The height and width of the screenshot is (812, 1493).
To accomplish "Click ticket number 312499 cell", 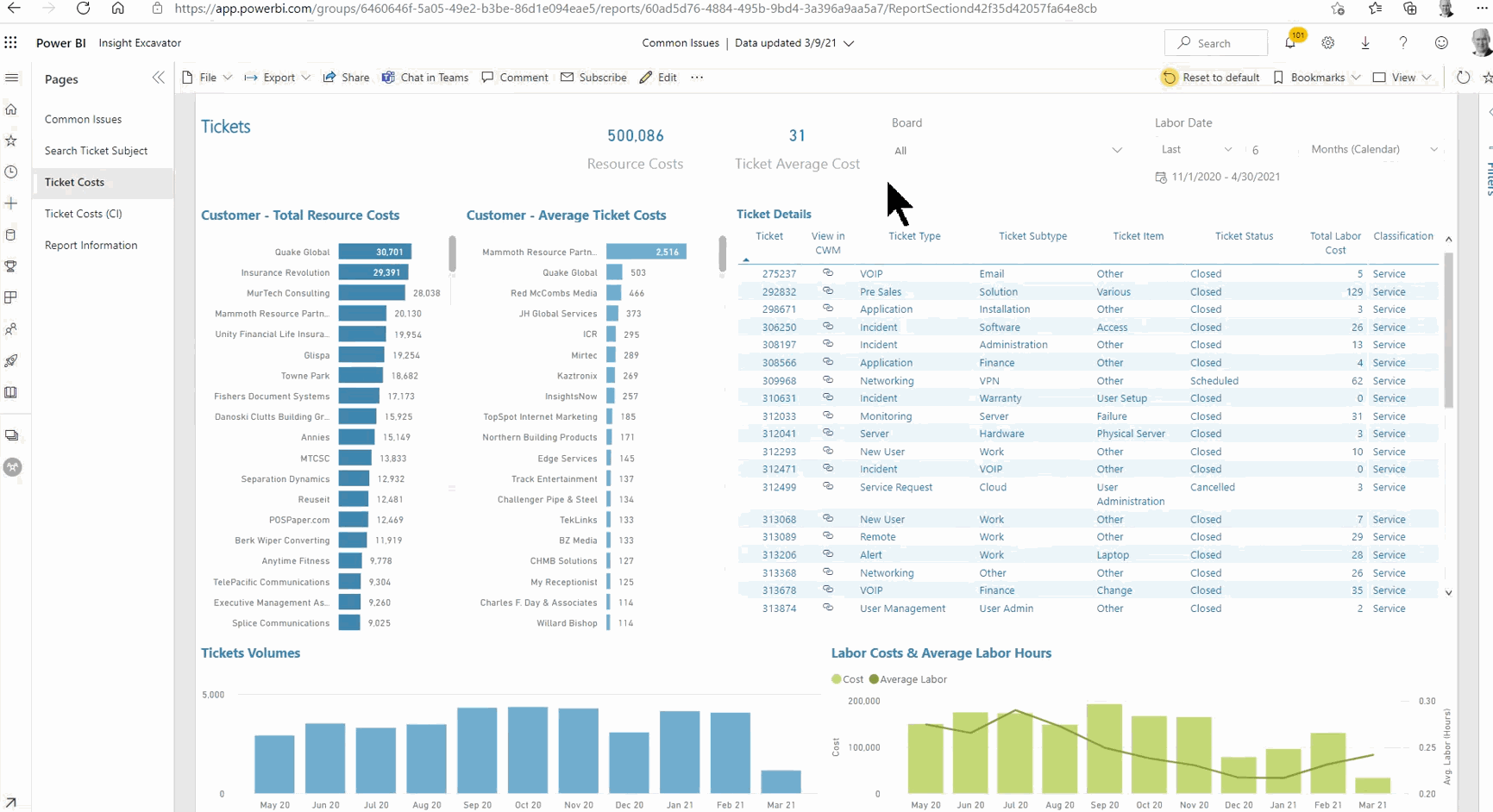I will tap(779, 487).
